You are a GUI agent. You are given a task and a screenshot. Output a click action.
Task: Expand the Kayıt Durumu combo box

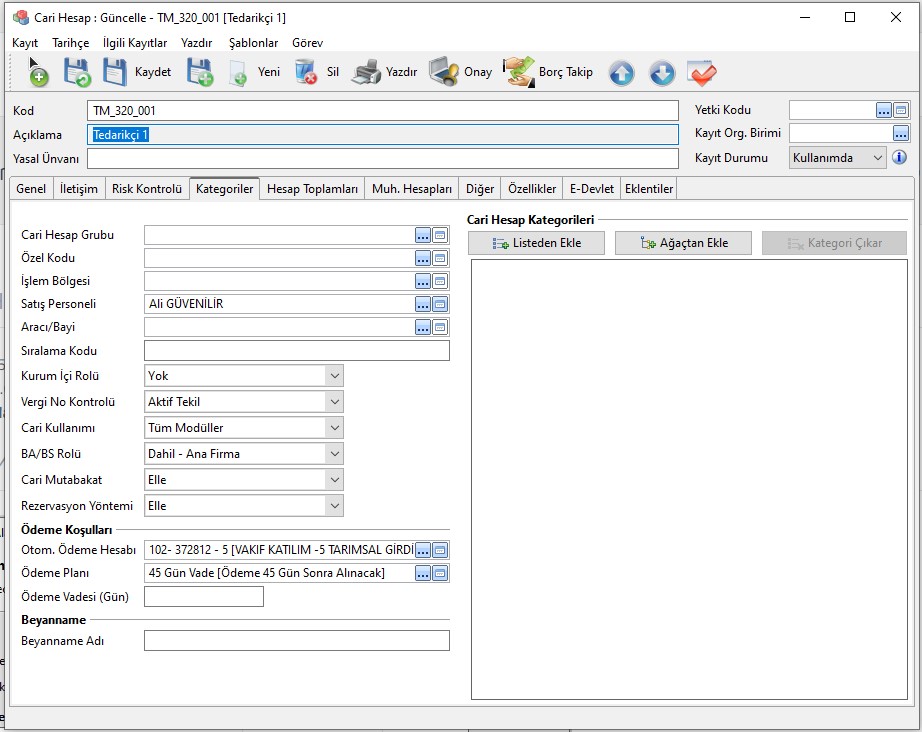[878, 158]
